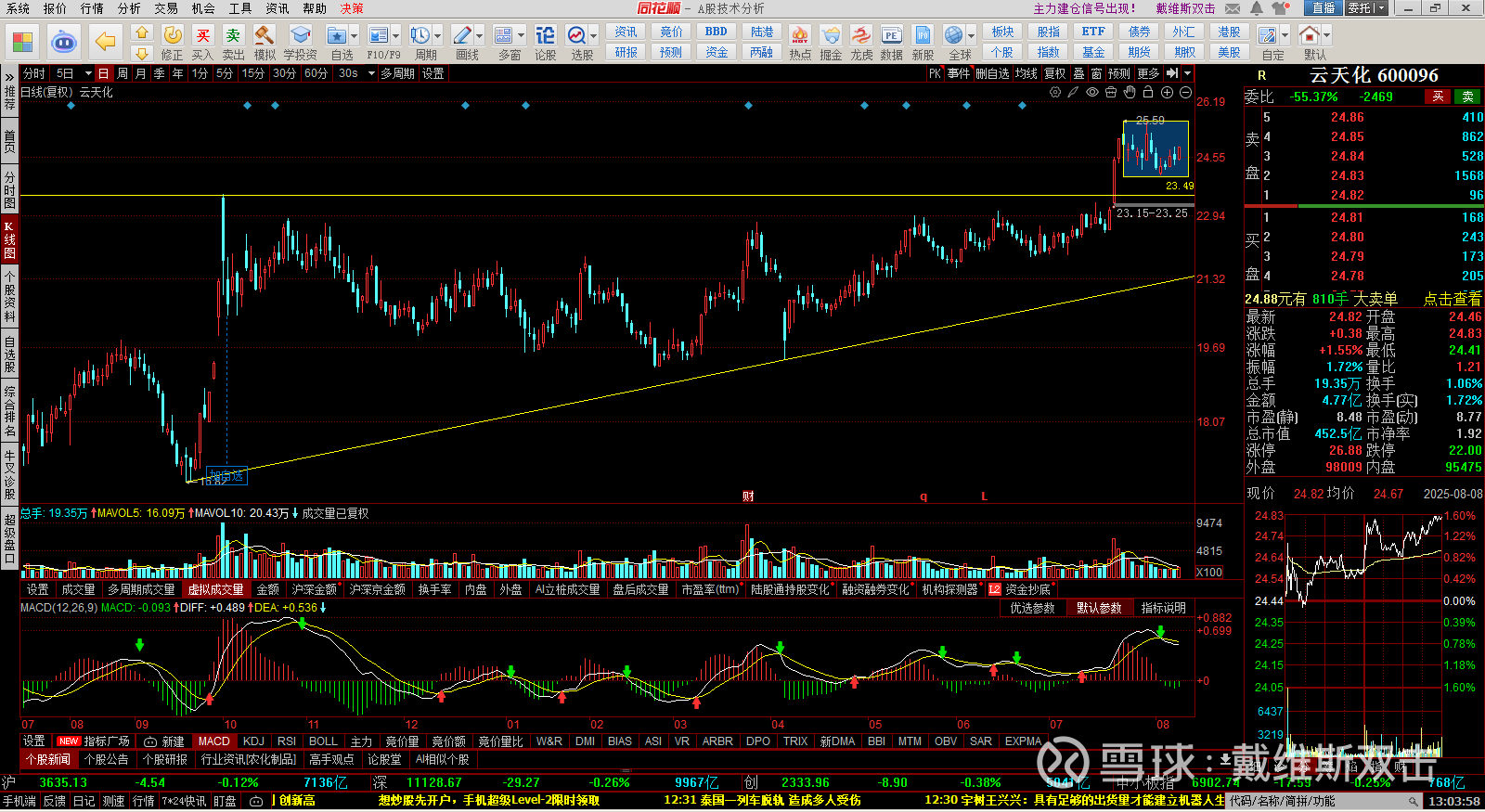Select the BOLL indicator tab

pyautogui.click(x=323, y=741)
